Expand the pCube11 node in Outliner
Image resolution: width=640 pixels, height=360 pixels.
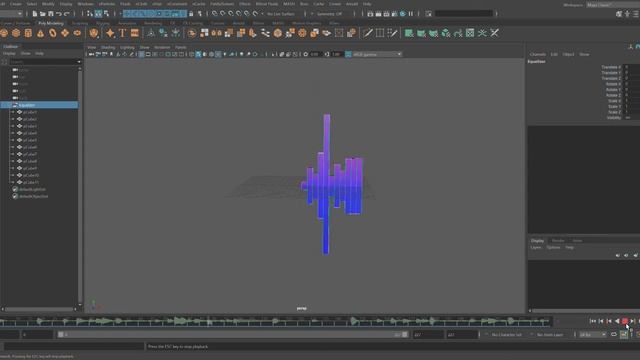(x=13, y=182)
